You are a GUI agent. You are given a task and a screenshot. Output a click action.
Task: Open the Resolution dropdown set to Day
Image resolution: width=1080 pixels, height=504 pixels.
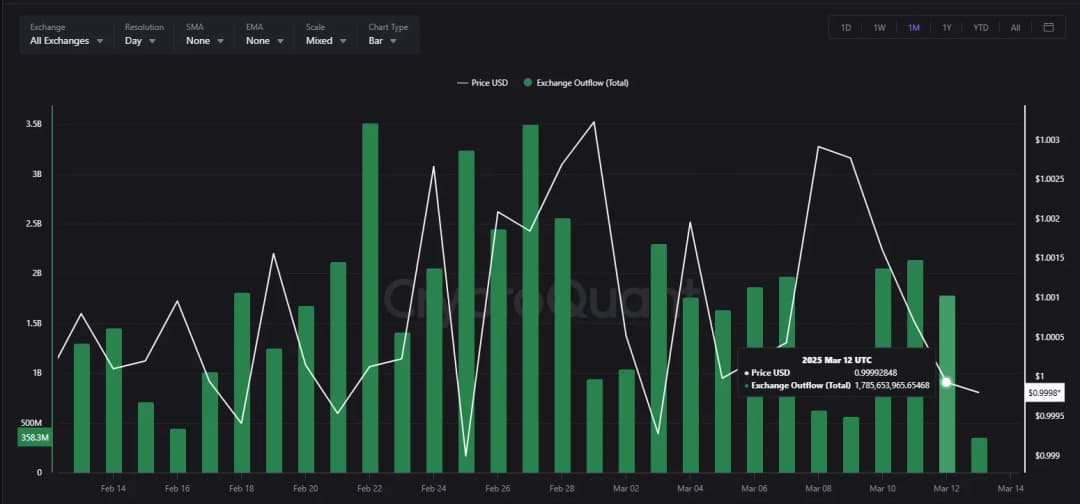point(140,41)
